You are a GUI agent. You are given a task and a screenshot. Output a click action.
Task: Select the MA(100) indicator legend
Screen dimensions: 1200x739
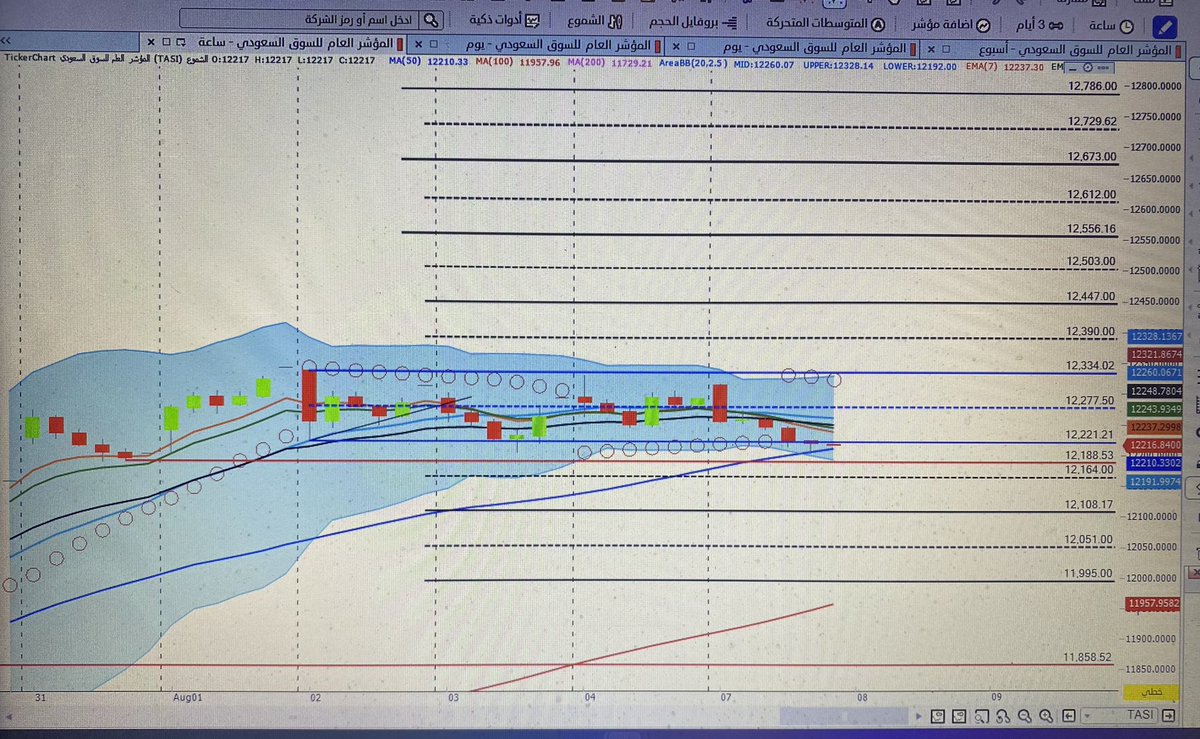pos(519,62)
